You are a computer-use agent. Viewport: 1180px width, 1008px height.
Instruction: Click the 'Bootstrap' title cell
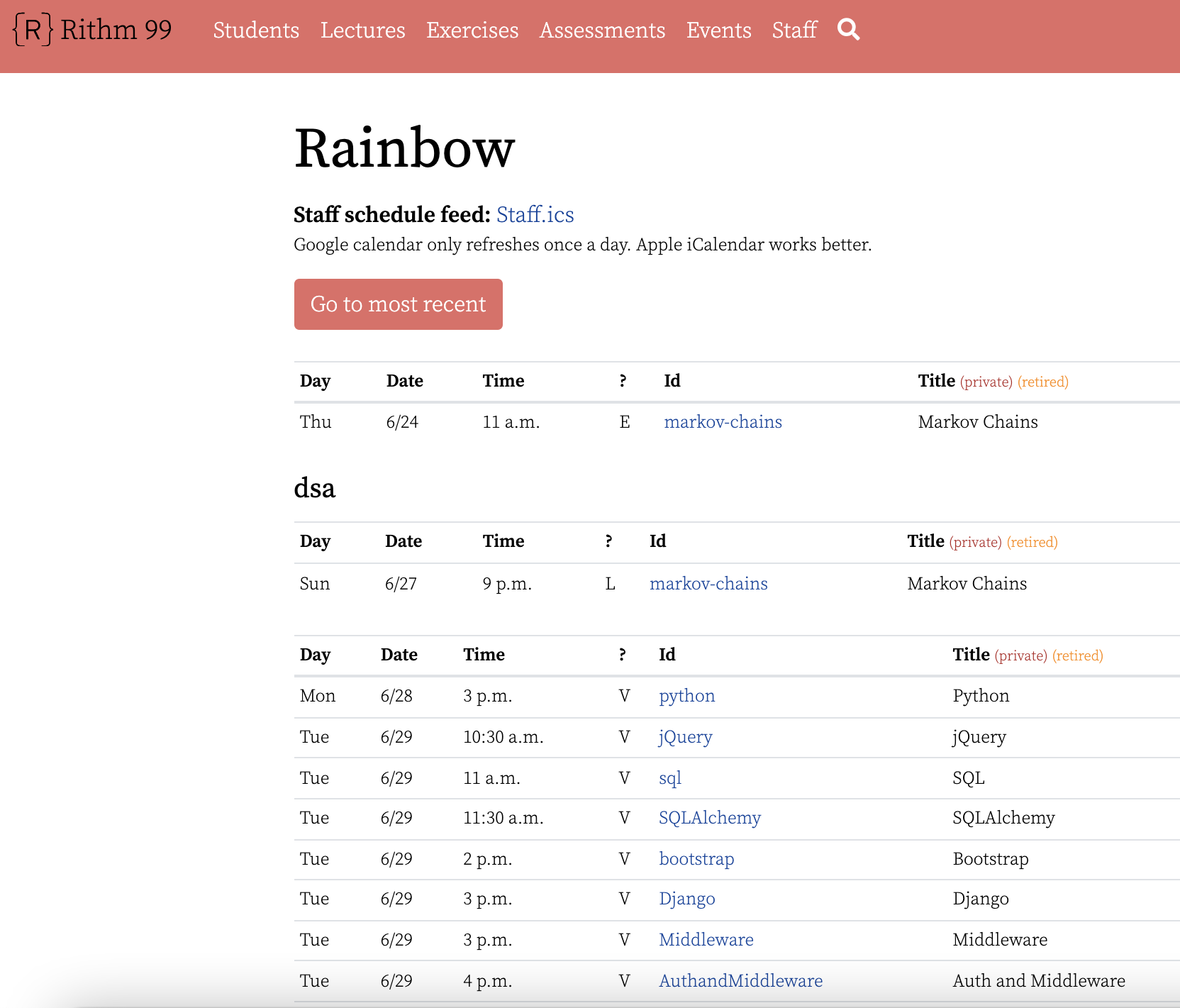[991, 859]
